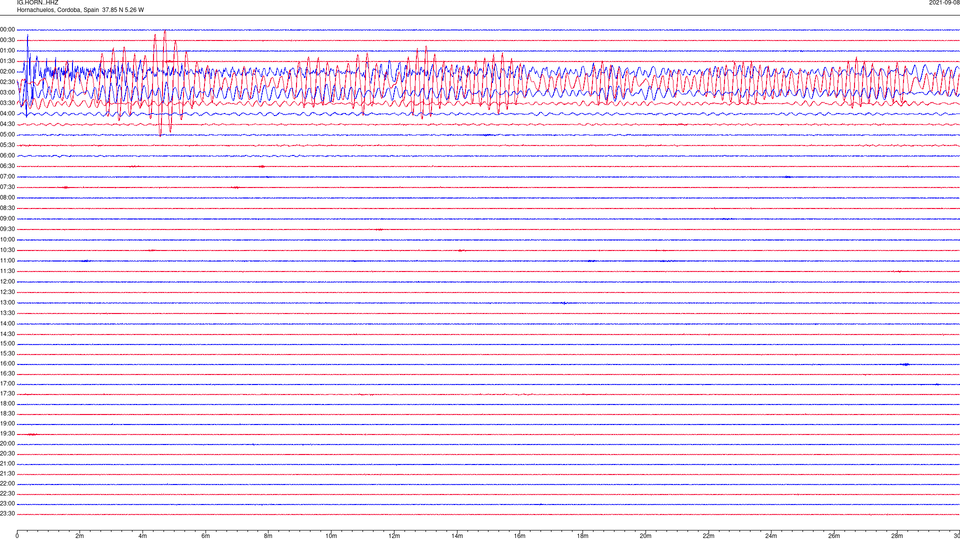Click the 14:00 row label
The height and width of the screenshot is (540, 960).
click(7, 323)
